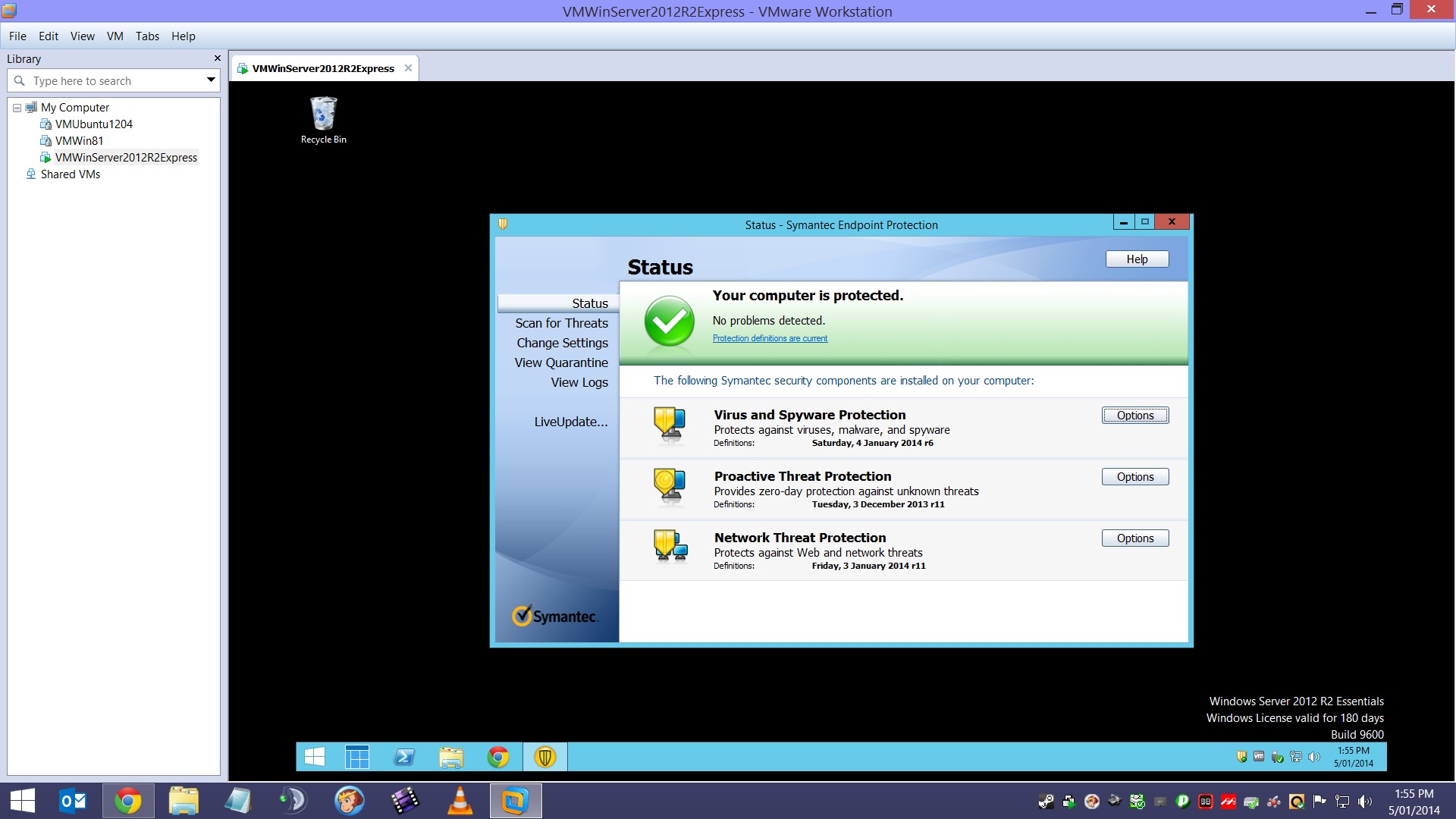Click Options for Virus and Spyware Protection
1456x819 pixels.
point(1134,416)
